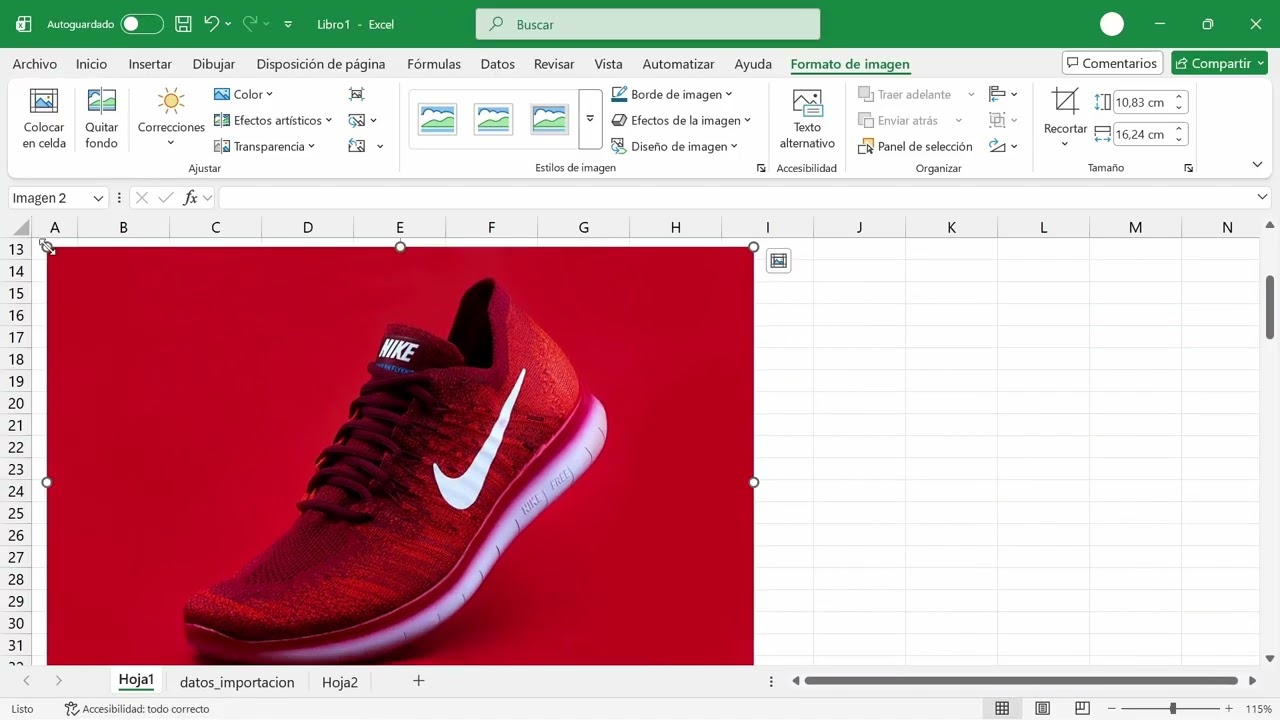Decrease image width with down stepper
1280x720 pixels.
(1179, 139)
